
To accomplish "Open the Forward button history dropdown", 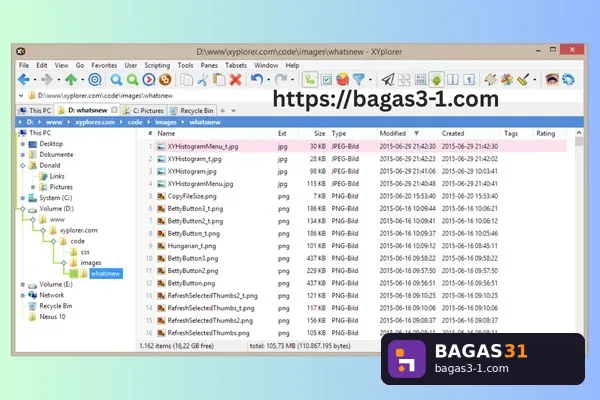I will click(x=58, y=80).
